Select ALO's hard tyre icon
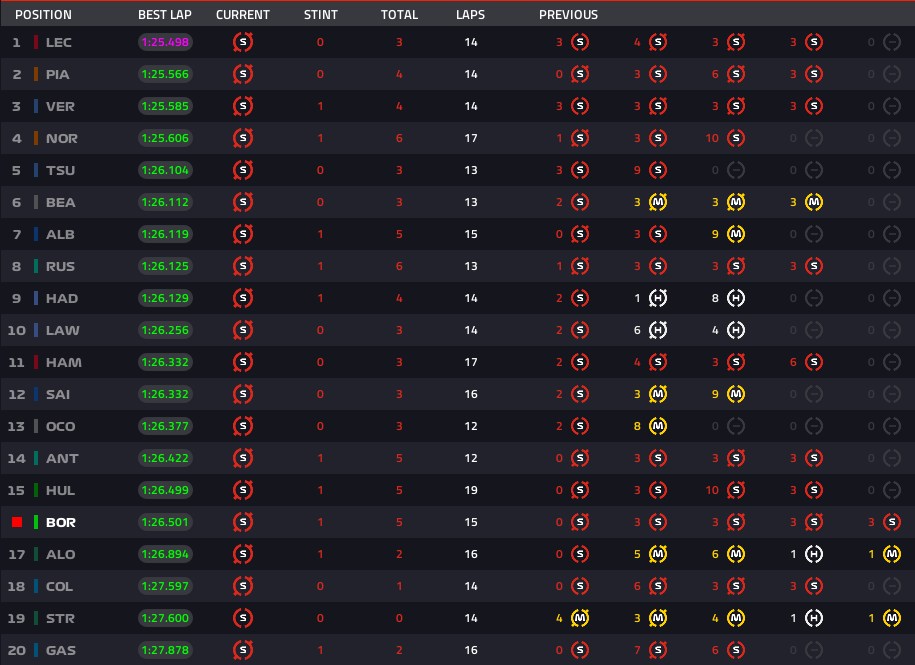This screenshot has width=915, height=665. coord(813,554)
